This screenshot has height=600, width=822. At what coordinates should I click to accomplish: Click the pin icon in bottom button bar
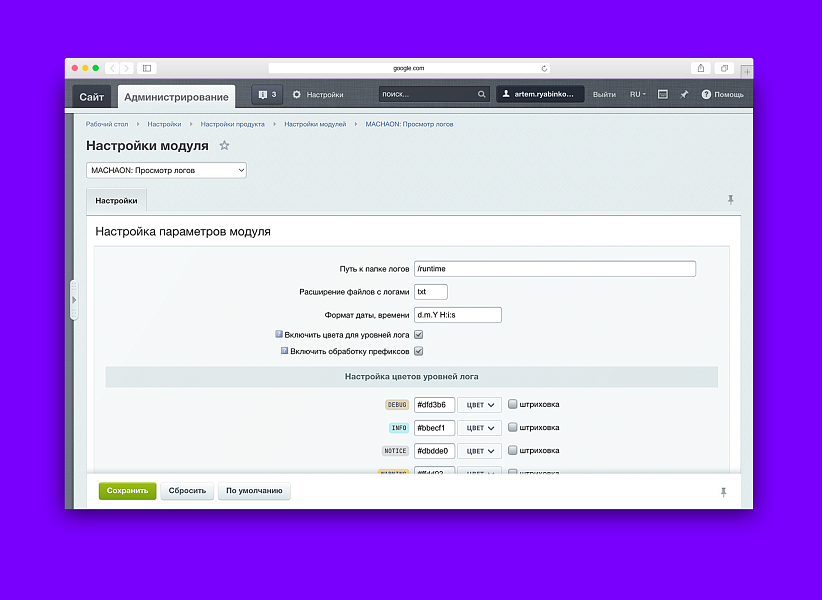723,491
